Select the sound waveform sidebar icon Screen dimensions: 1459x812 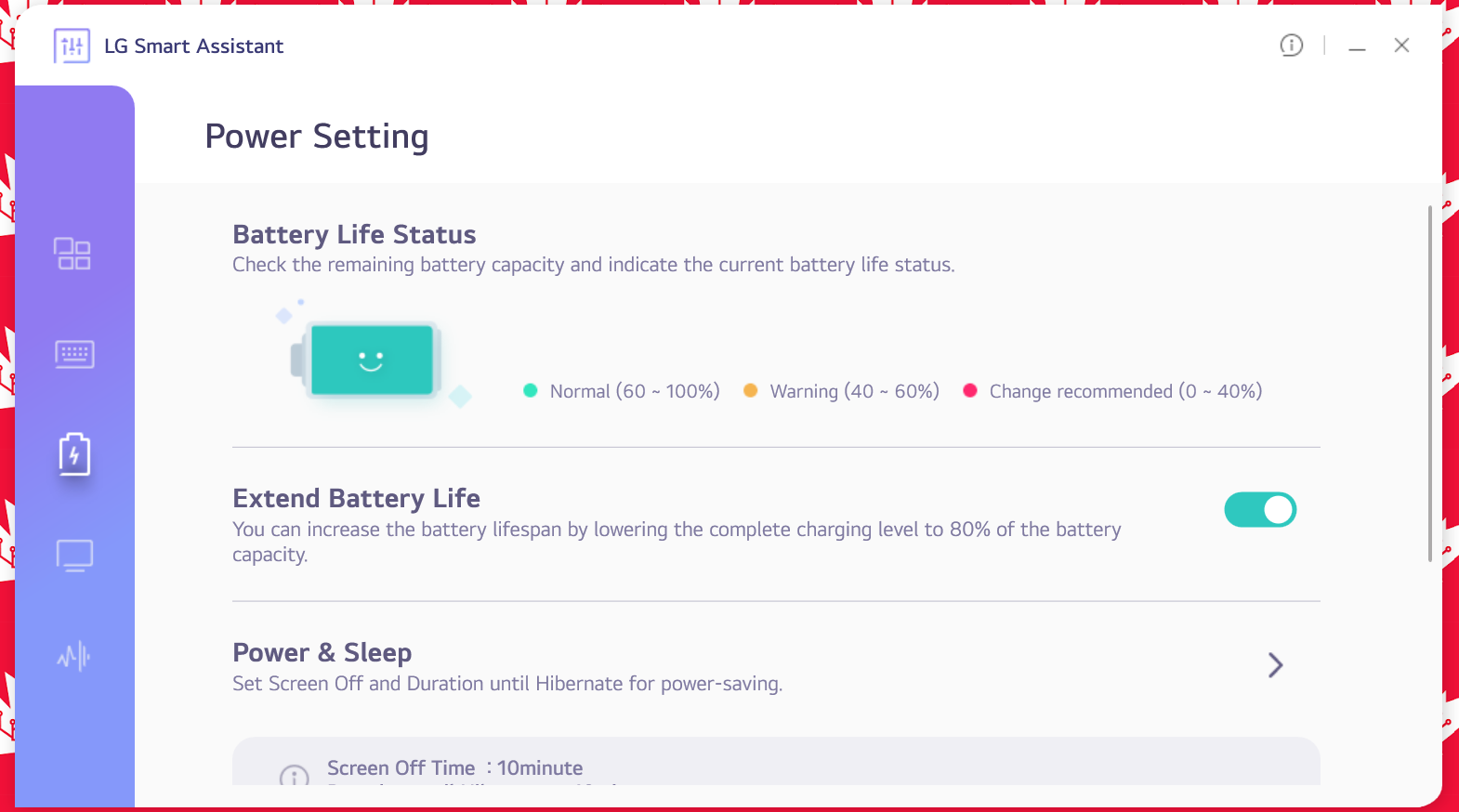click(74, 657)
